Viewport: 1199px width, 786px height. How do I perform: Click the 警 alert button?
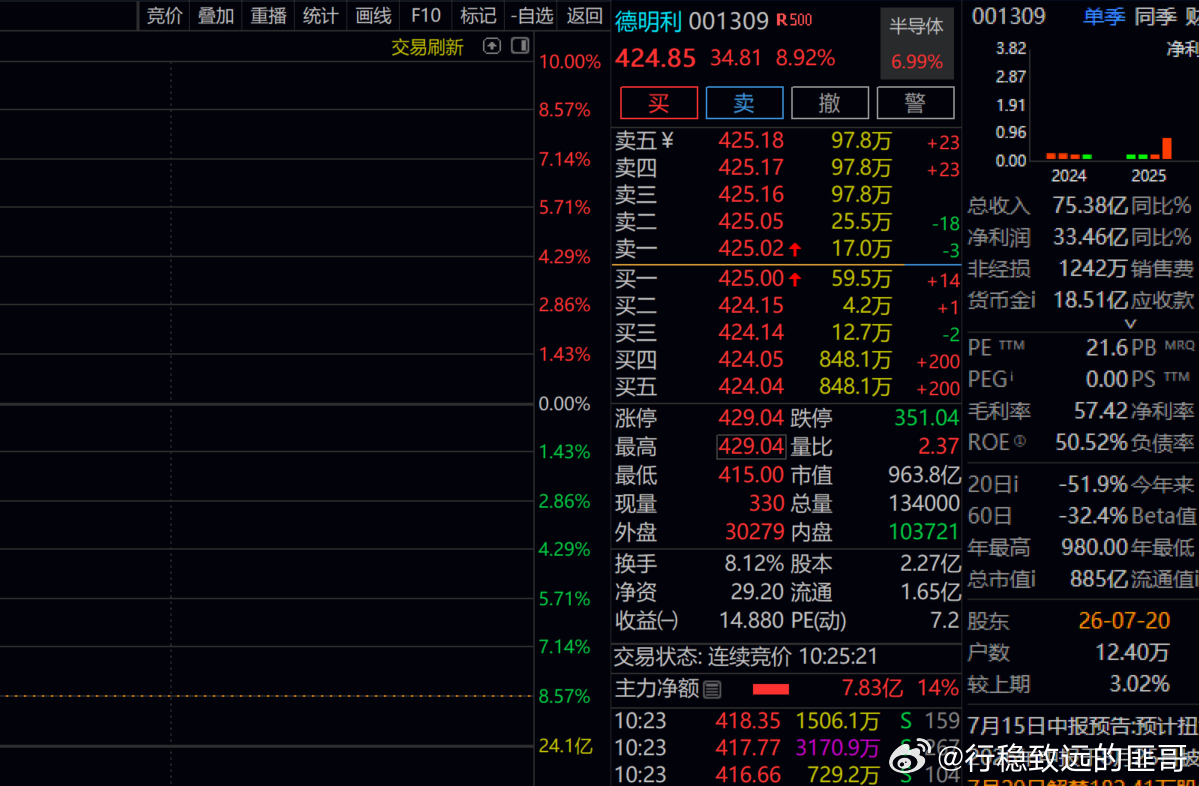pos(915,102)
